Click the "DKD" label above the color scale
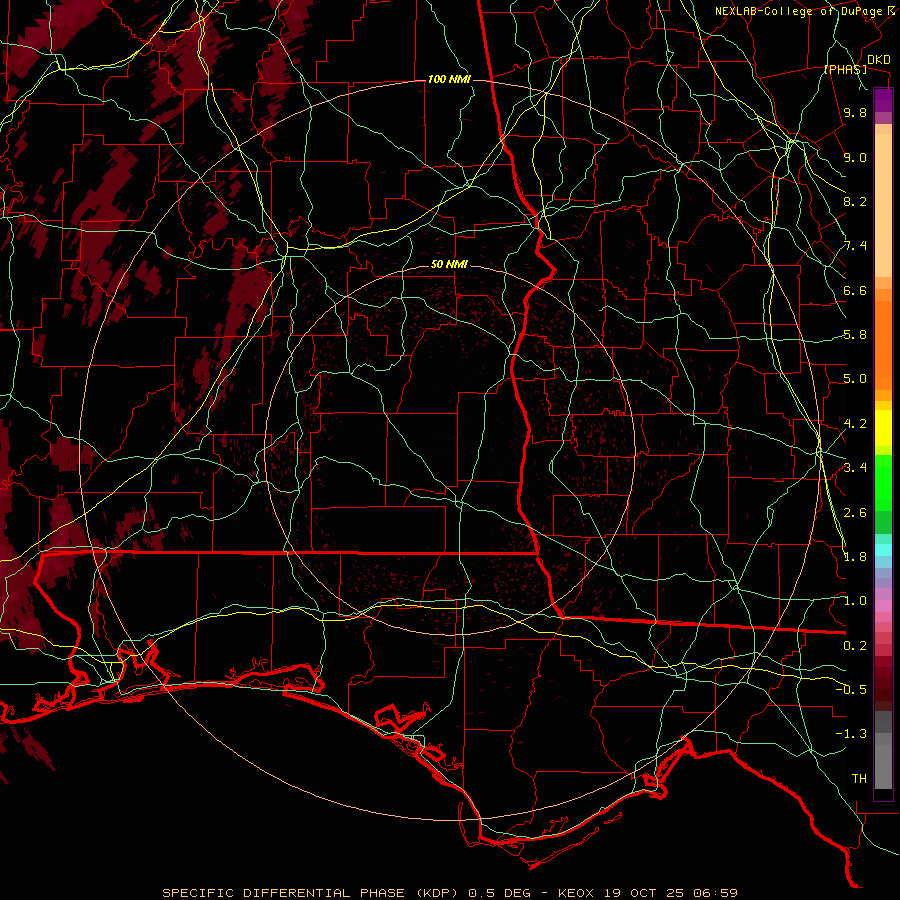Image resolution: width=900 pixels, height=900 pixels. pyautogui.click(x=879, y=60)
